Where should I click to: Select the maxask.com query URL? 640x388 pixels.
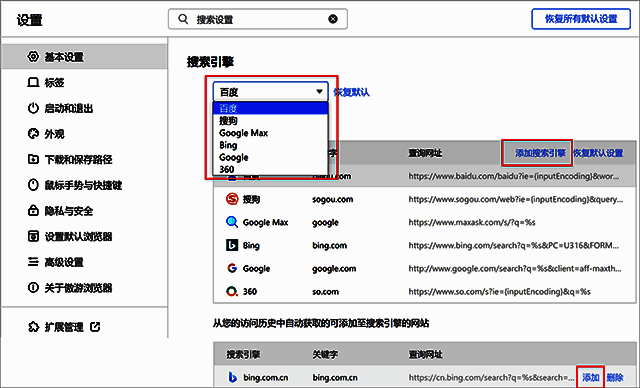472,222
